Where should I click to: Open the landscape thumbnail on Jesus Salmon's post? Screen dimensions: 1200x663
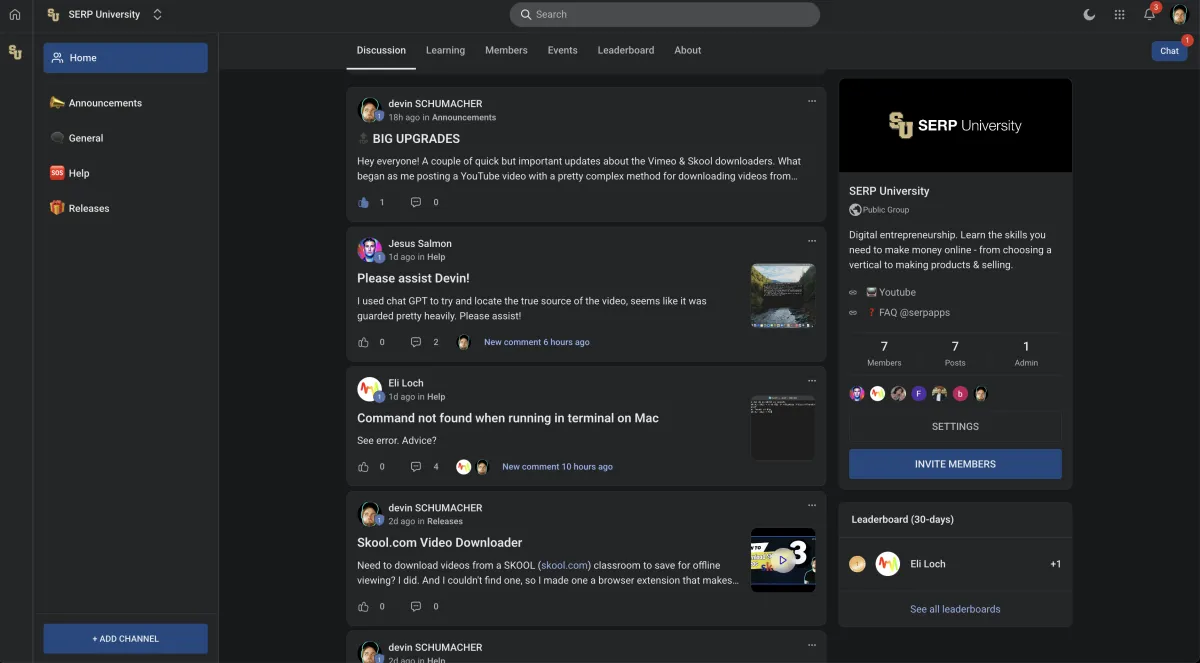[783, 296]
